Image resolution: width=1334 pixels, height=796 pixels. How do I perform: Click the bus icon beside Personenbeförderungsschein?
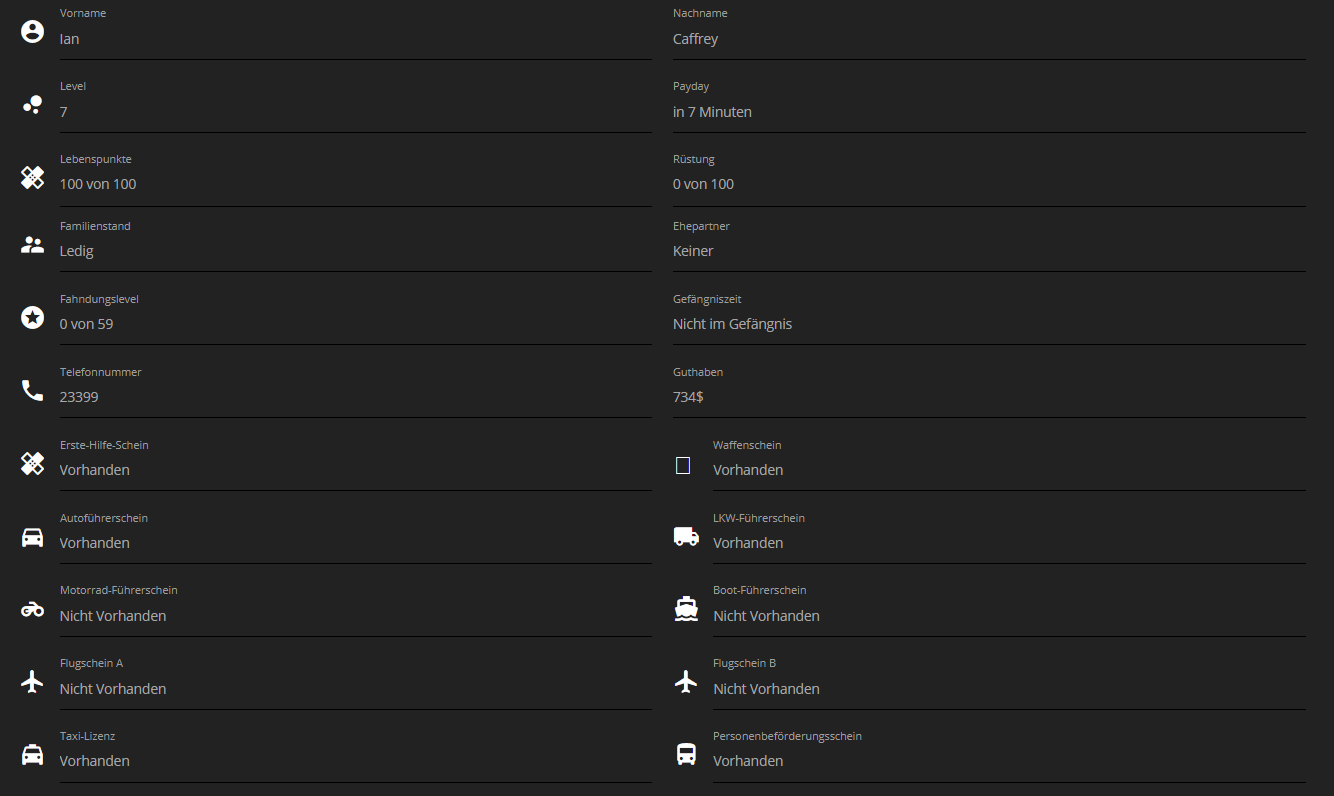coord(686,754)
